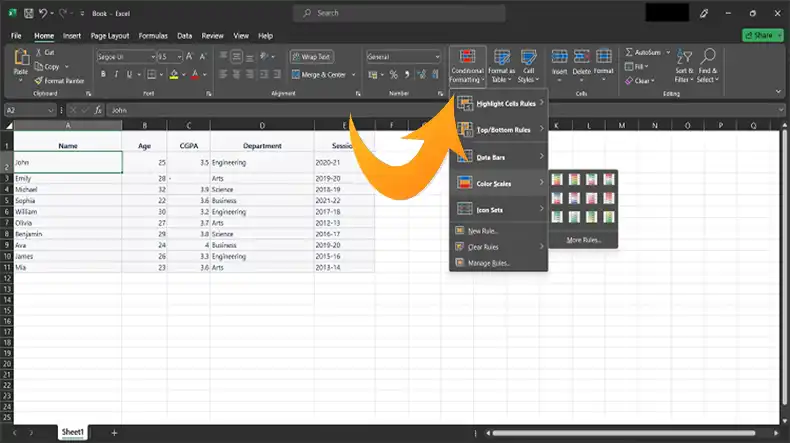790x443 pixels.
Task: Open the fill color dropdown arrow
Action: point(183,75)
